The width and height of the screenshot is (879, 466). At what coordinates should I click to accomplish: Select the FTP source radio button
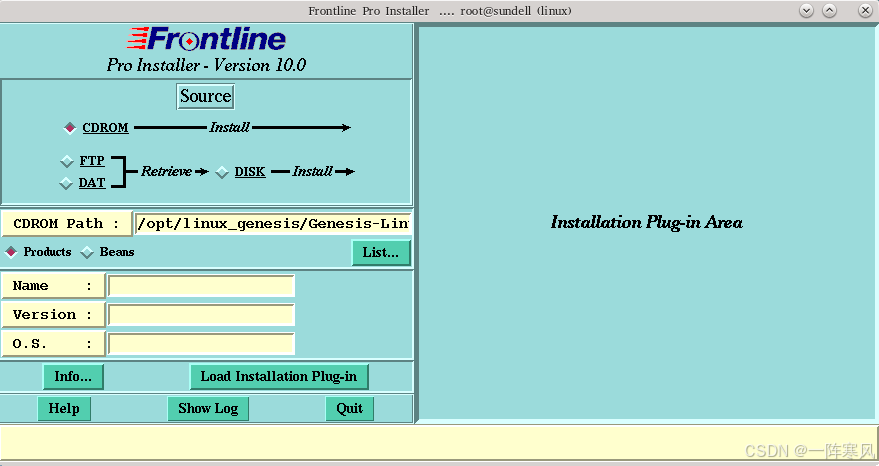[x=67, y=162]
